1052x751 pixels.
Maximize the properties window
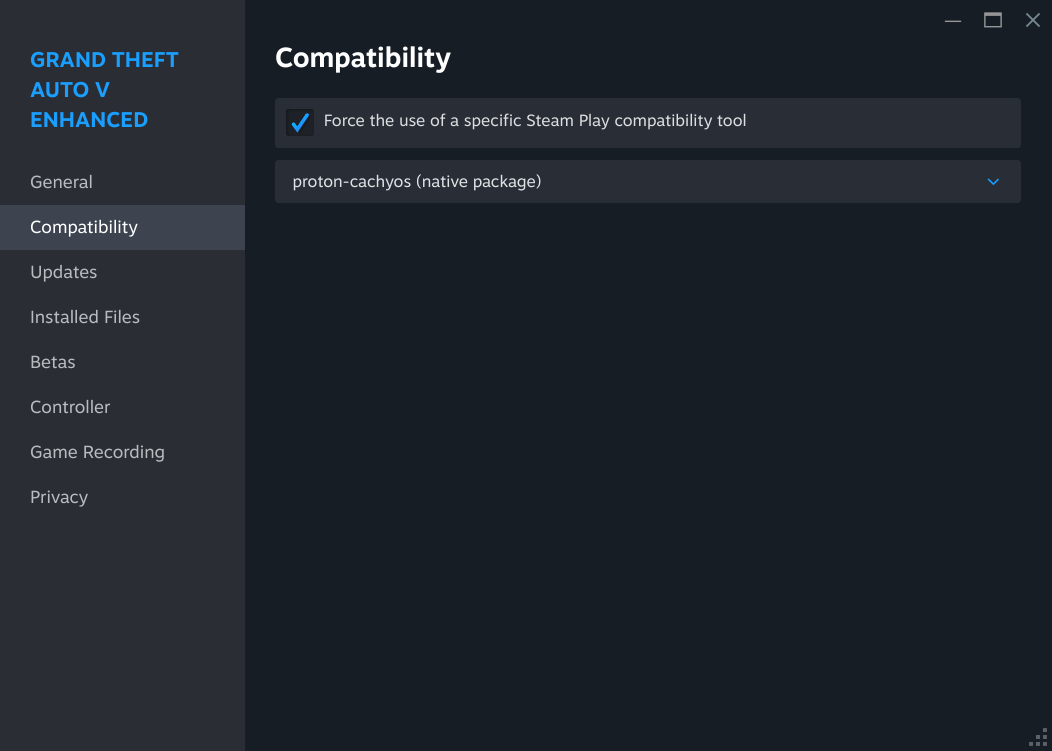pyautogui.click(x=993, y=21)
